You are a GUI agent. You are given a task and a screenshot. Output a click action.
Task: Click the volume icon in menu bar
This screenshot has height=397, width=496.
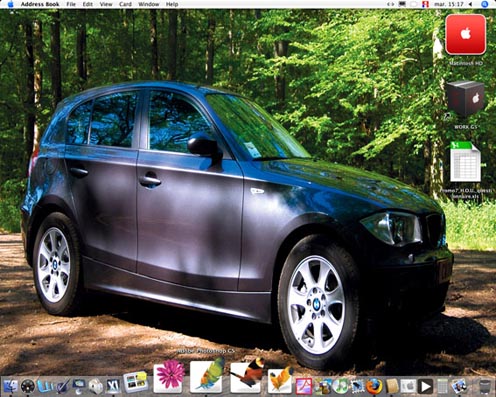click(x=470, y=4)
